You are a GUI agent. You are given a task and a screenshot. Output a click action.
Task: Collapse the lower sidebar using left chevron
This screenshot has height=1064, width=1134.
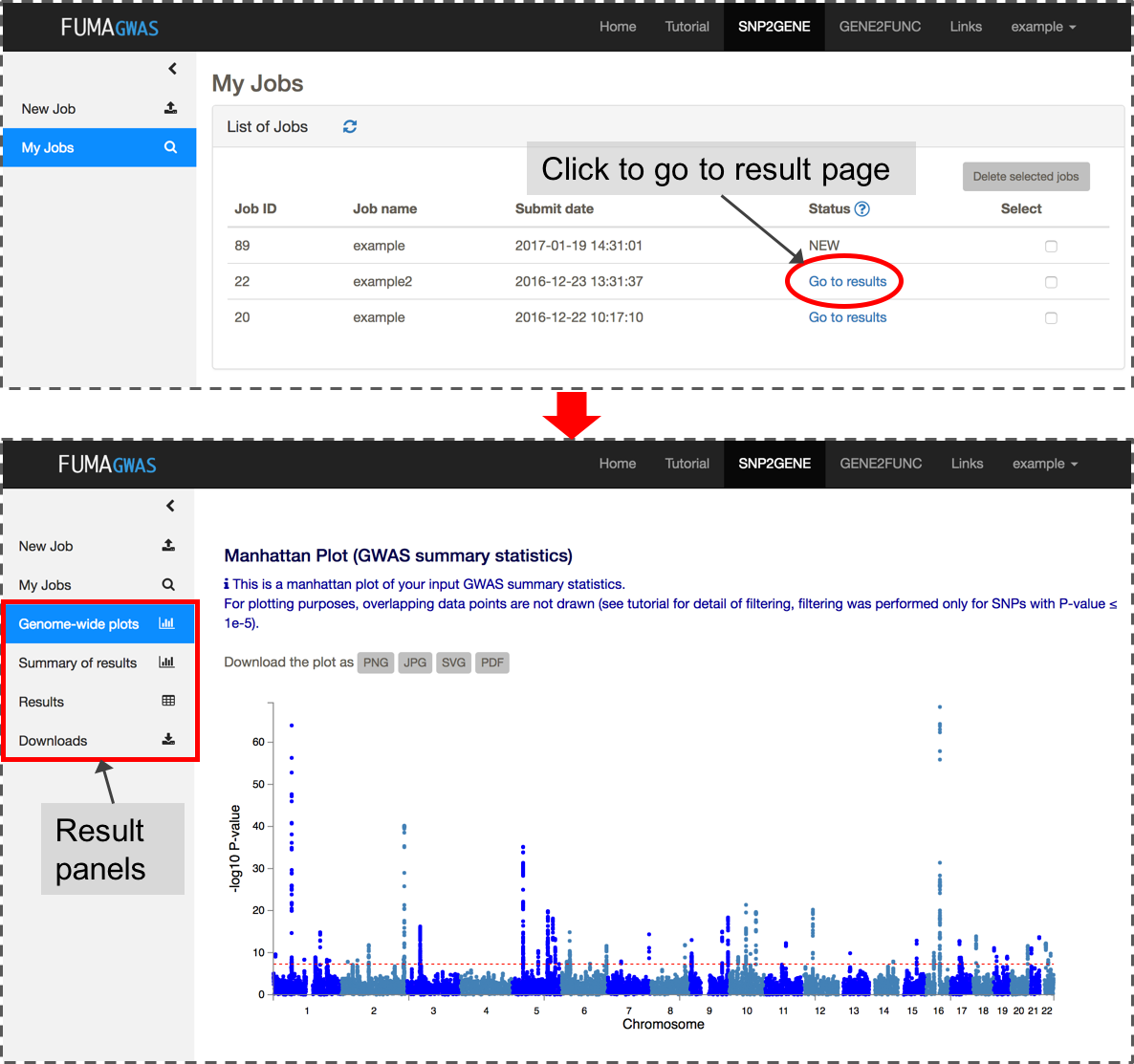click(171, 506)
